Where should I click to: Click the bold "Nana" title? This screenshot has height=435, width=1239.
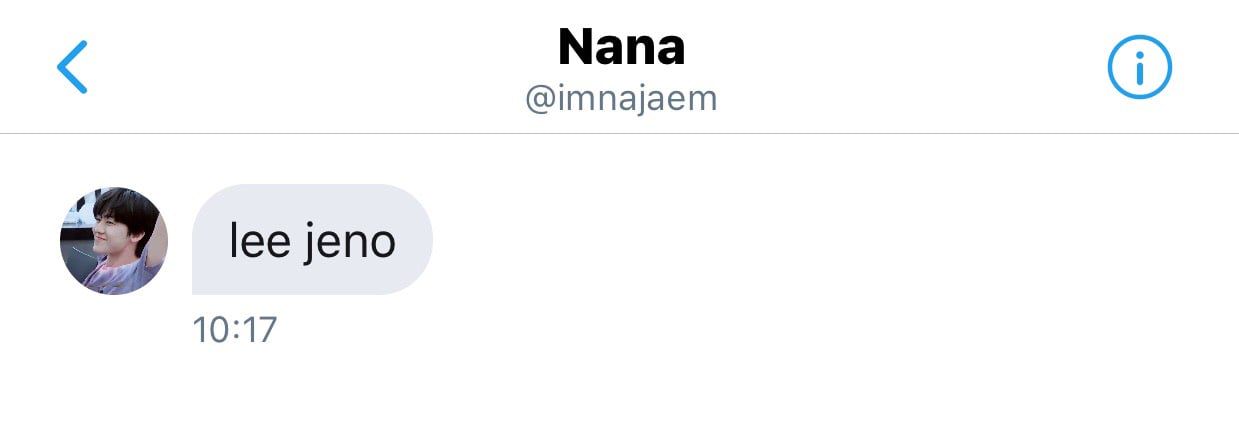[621, 46]
